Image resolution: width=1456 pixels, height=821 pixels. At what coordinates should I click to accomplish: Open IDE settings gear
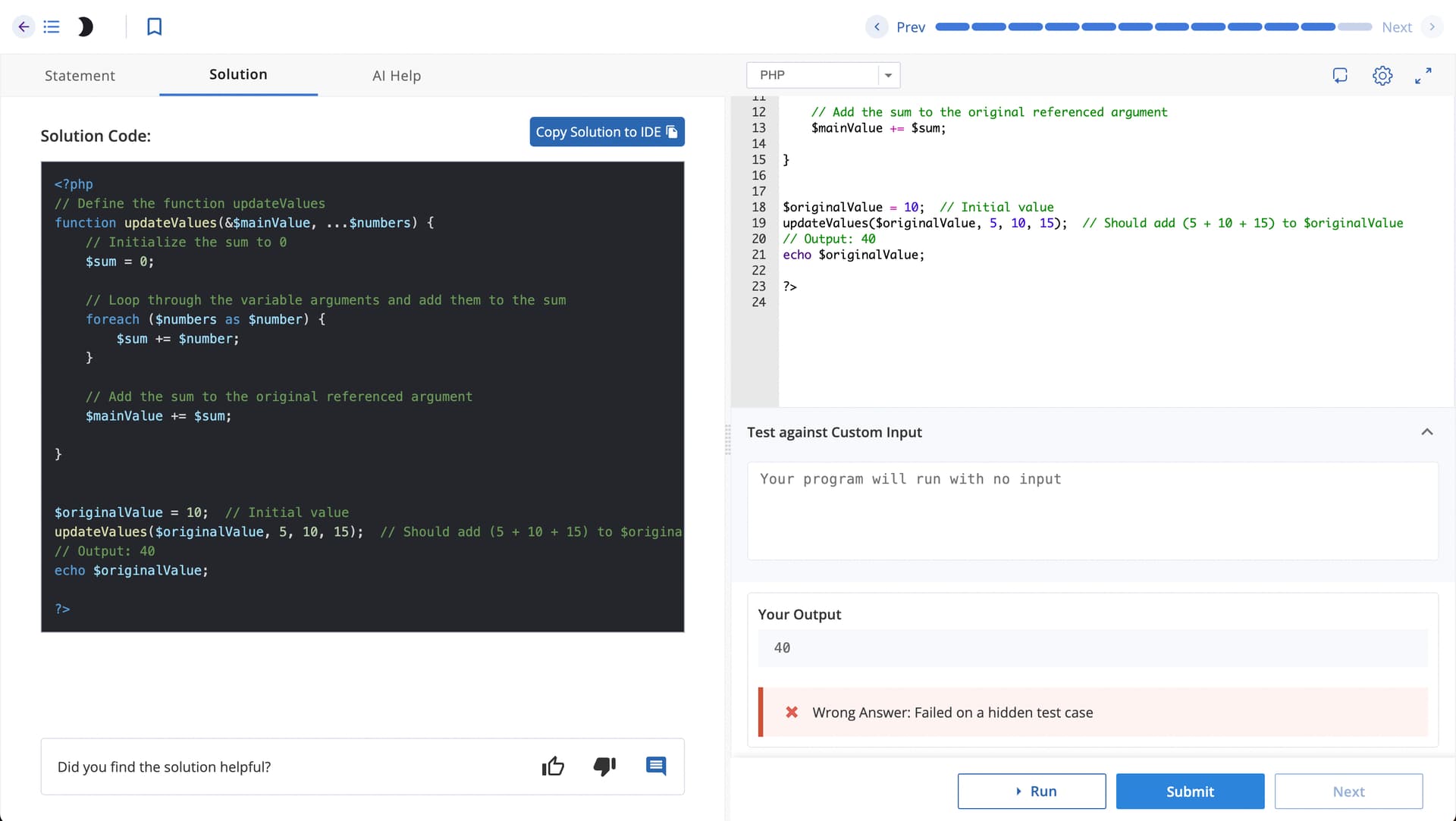pyautogui.click(x=1382, y=76)
